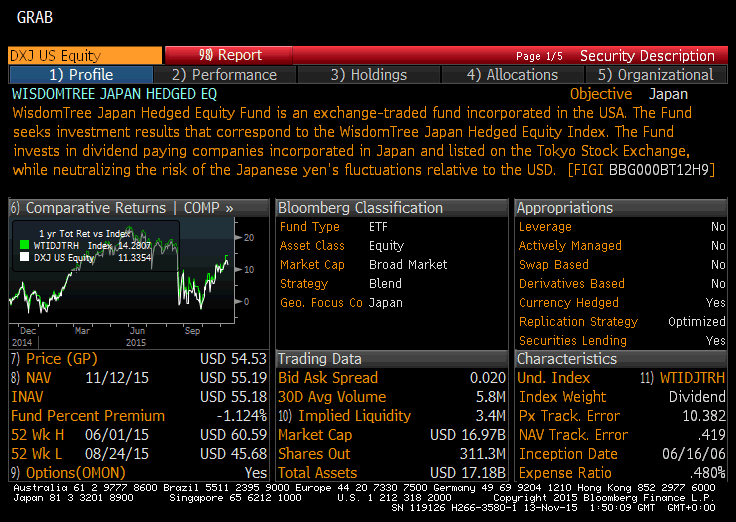Click the Asset Class Equity value
Viewport: 736px width, 522px height.
click(x=386, y=246)
